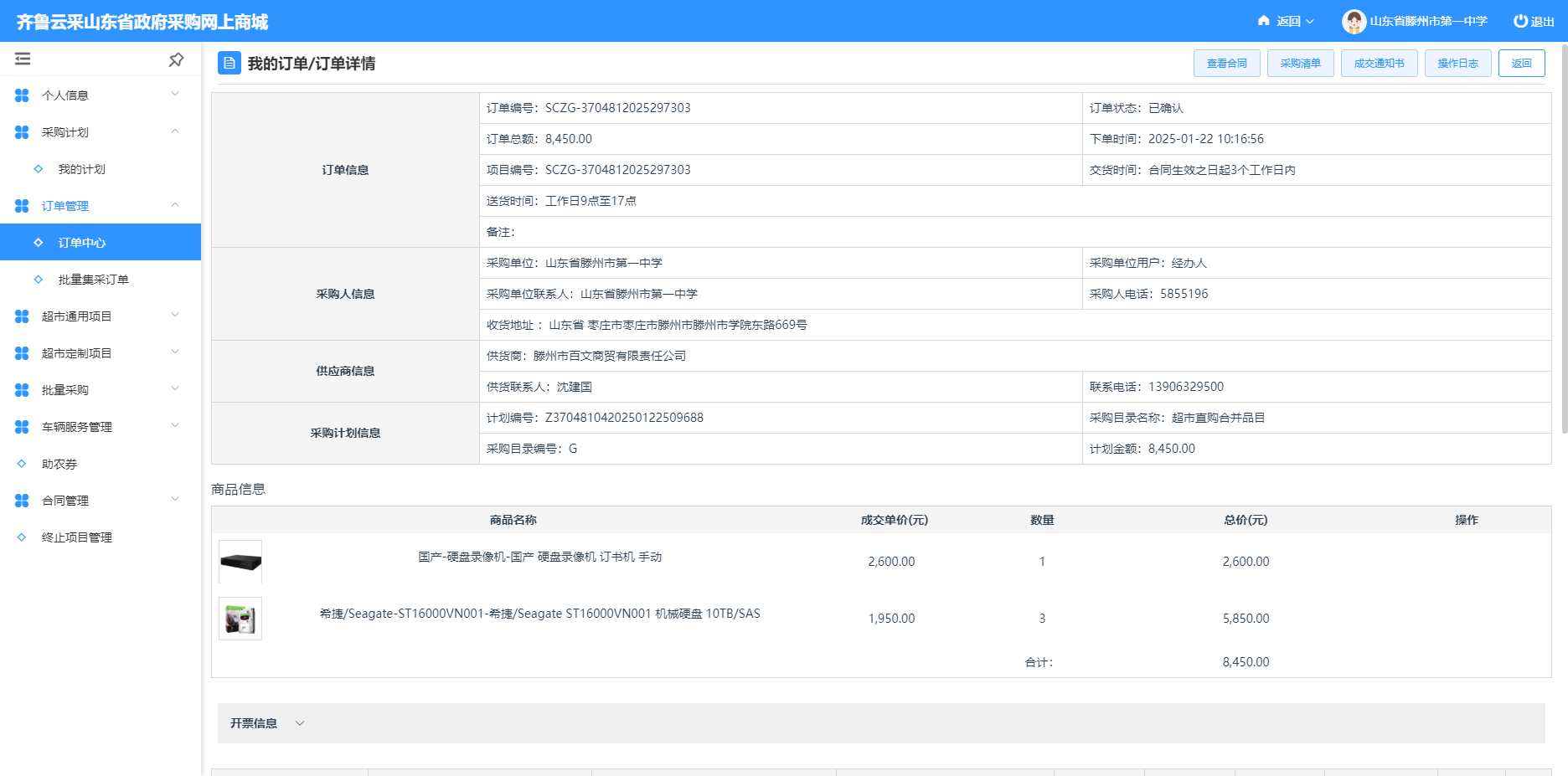Open the 硬盘录像机 product thumbnail
This screenshot has width=1568, height=776.
click(240, 562)
